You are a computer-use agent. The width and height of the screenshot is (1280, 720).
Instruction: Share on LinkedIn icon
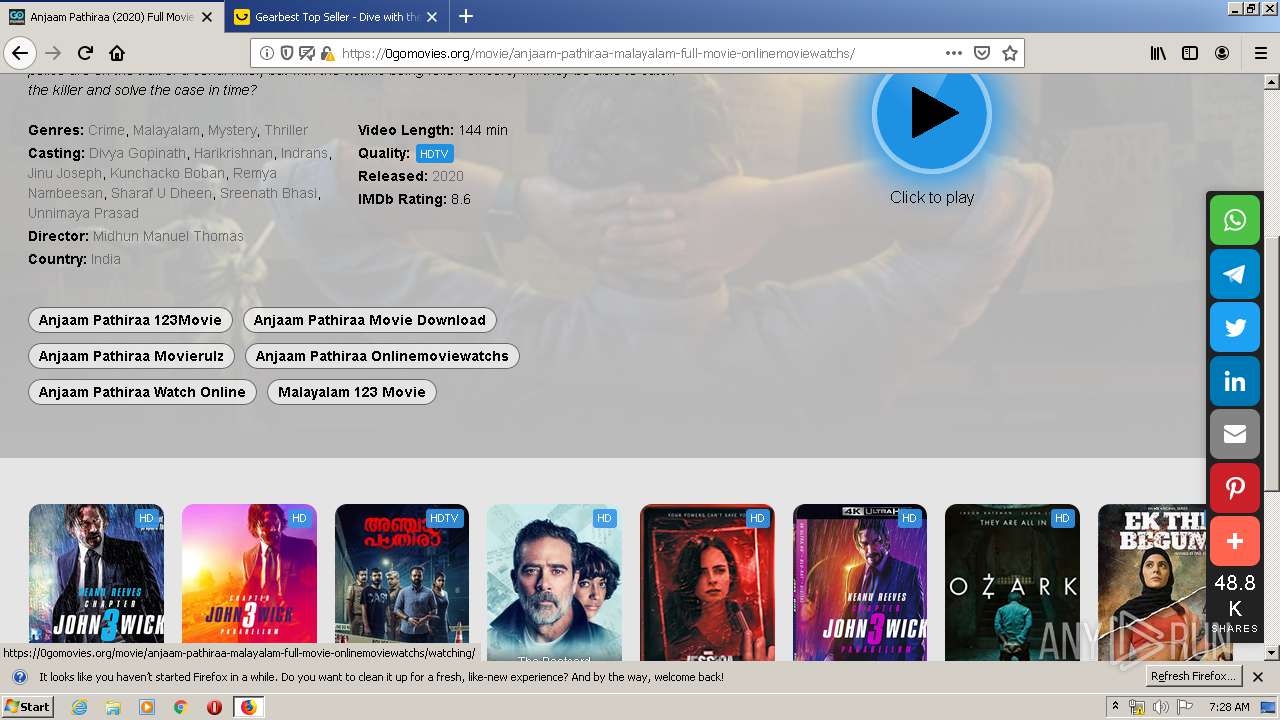(1235, 381)
